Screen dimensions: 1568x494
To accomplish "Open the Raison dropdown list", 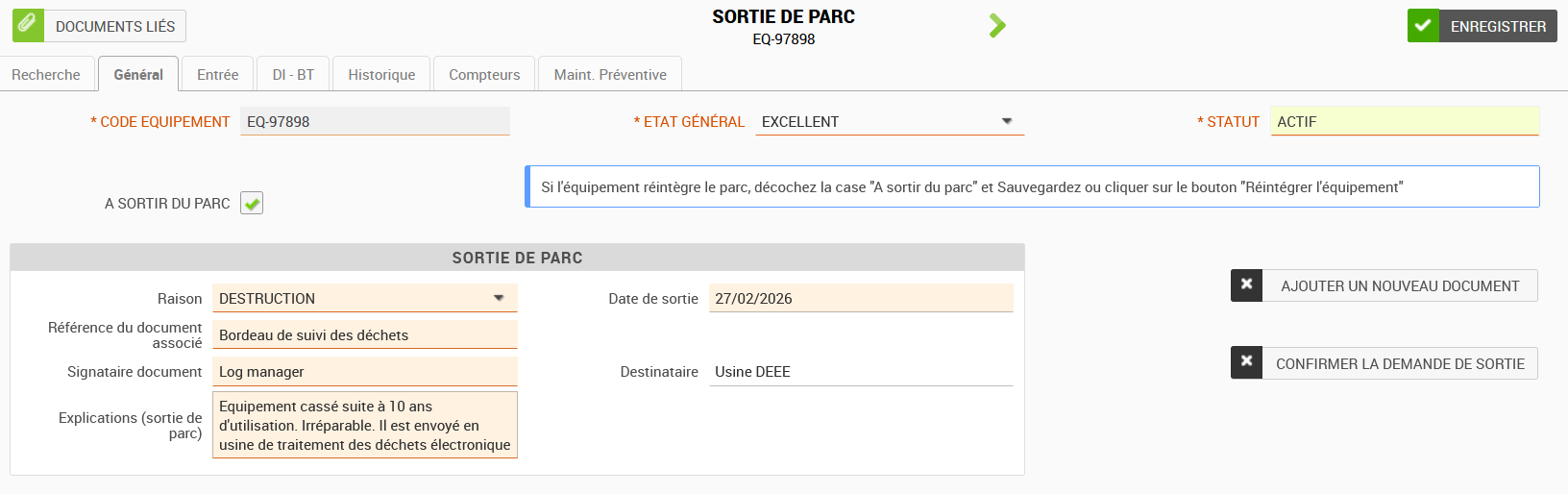I will click(499, 299).
